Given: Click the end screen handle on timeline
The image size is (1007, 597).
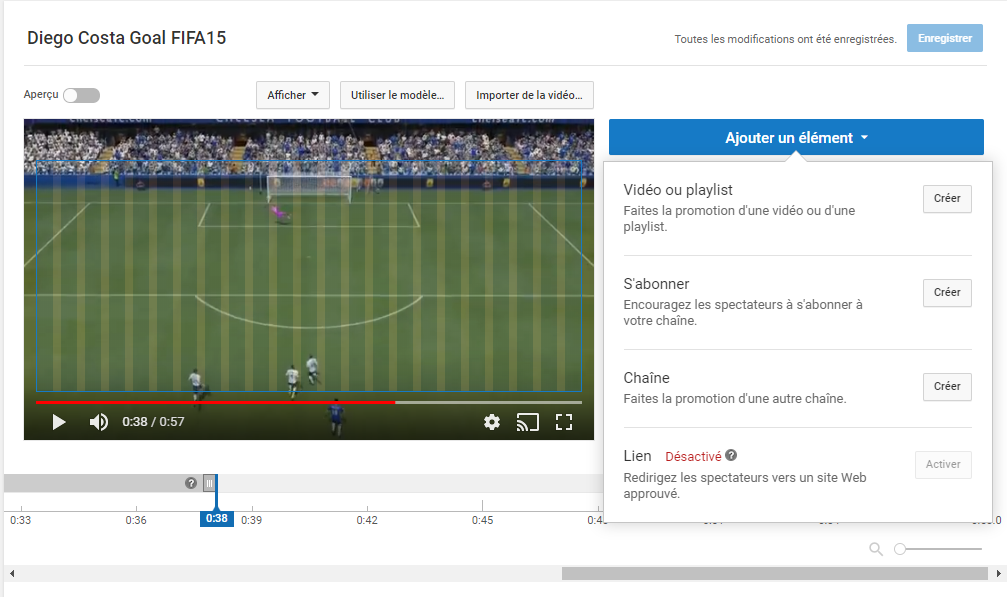Looking at the screenshot, I should pyautogui.click(x=209, y=483).
